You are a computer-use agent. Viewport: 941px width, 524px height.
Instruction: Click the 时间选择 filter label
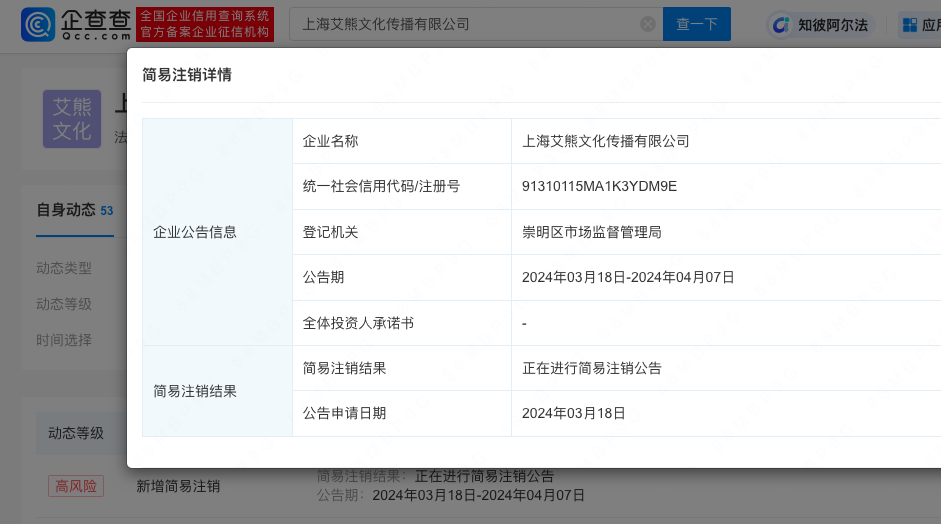click(x=64, y=340)
